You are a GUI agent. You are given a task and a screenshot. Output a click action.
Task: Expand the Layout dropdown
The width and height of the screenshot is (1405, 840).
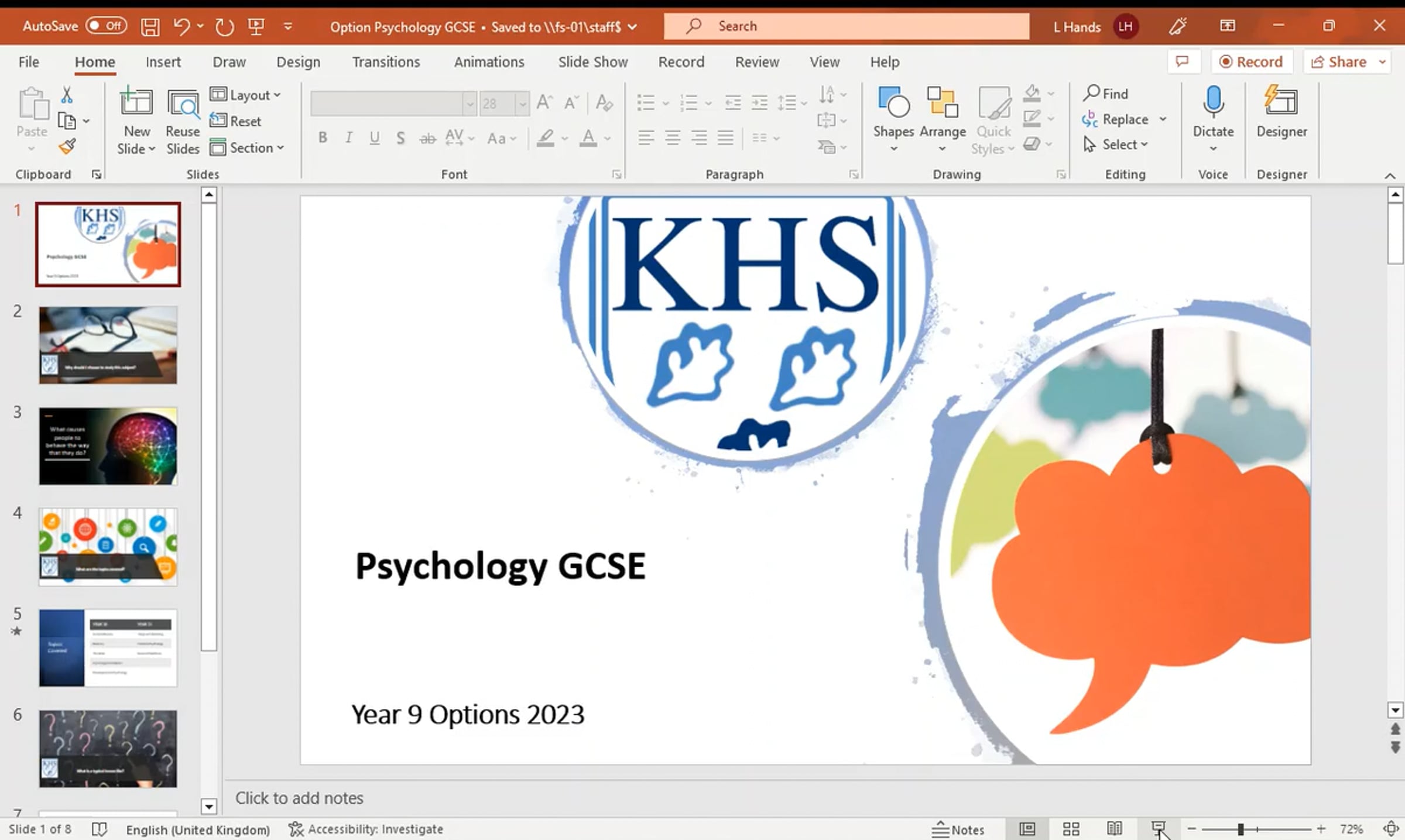(246, 95)
